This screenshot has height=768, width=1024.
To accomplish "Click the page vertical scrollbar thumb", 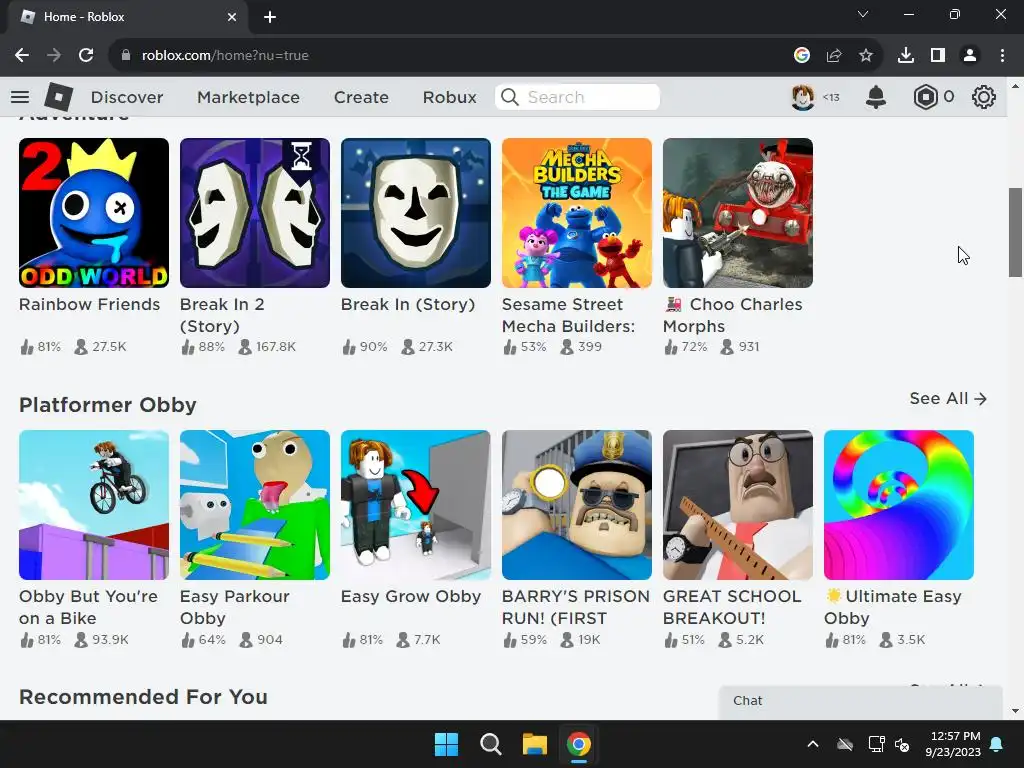I will click(x=1015, y=232).
